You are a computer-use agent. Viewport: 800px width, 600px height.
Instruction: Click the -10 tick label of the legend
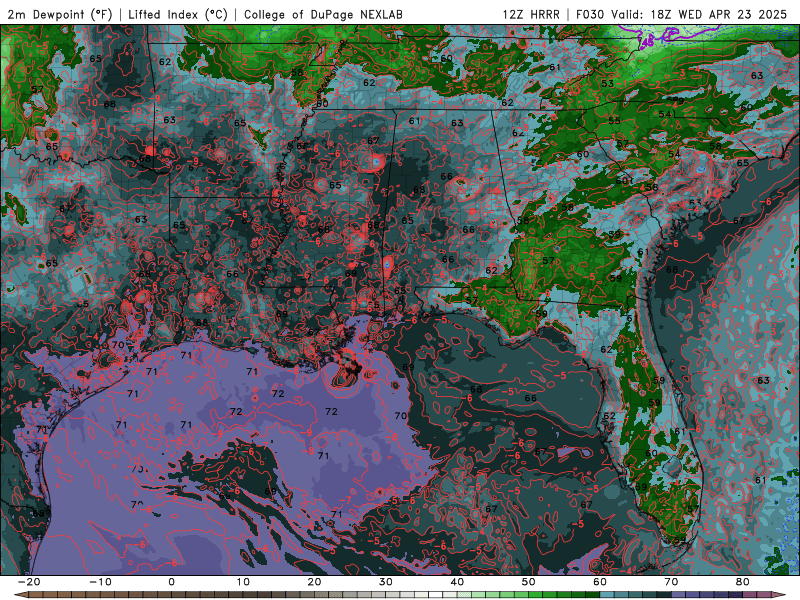click(x=100, y=582)
